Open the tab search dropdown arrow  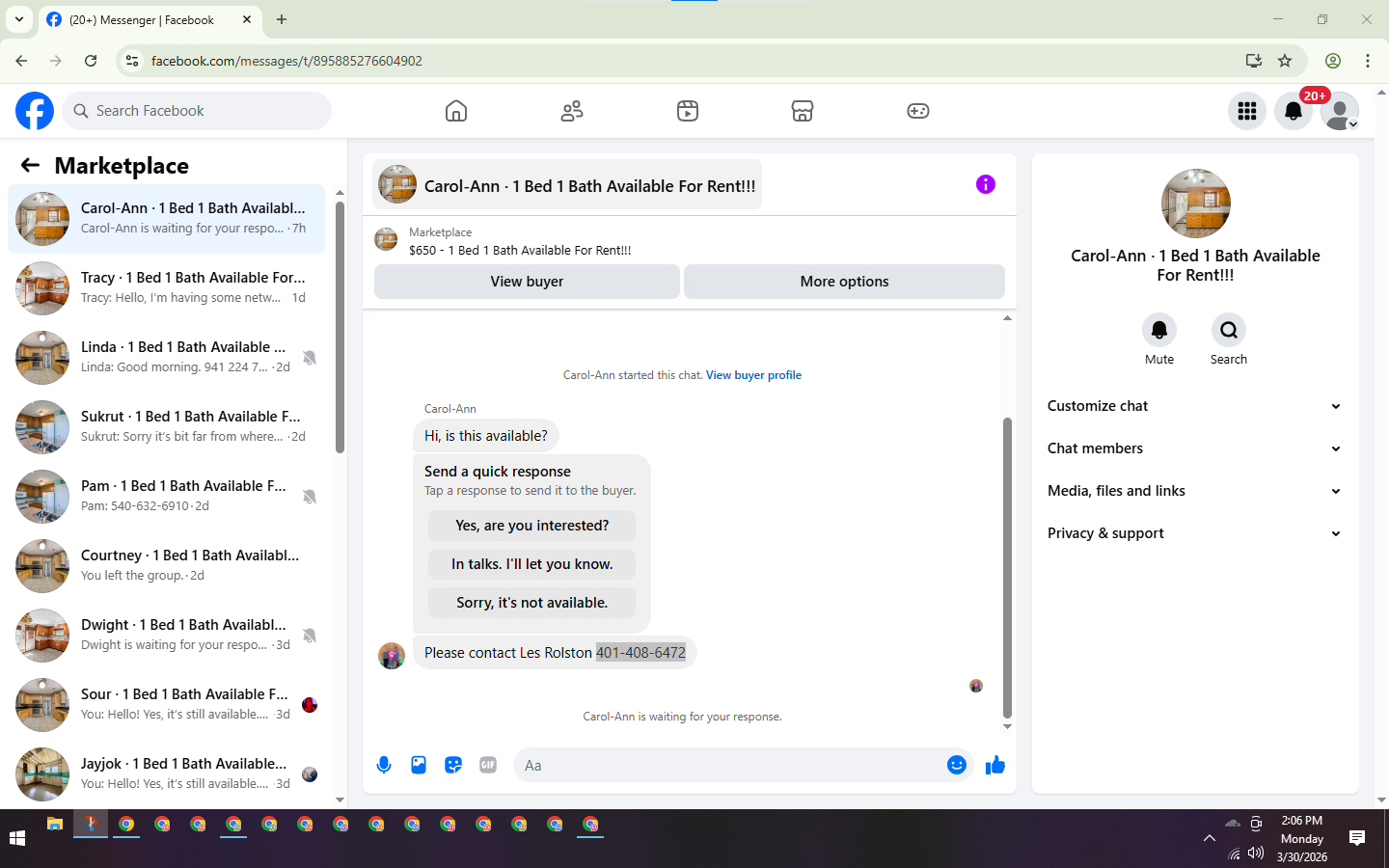click(18, 19)
